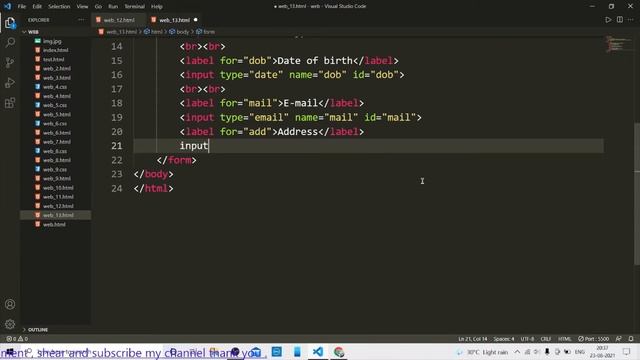Click Ln 21, Col 14 in status bar
This screenshot has width=640, height=360.
tap(472, 339)
